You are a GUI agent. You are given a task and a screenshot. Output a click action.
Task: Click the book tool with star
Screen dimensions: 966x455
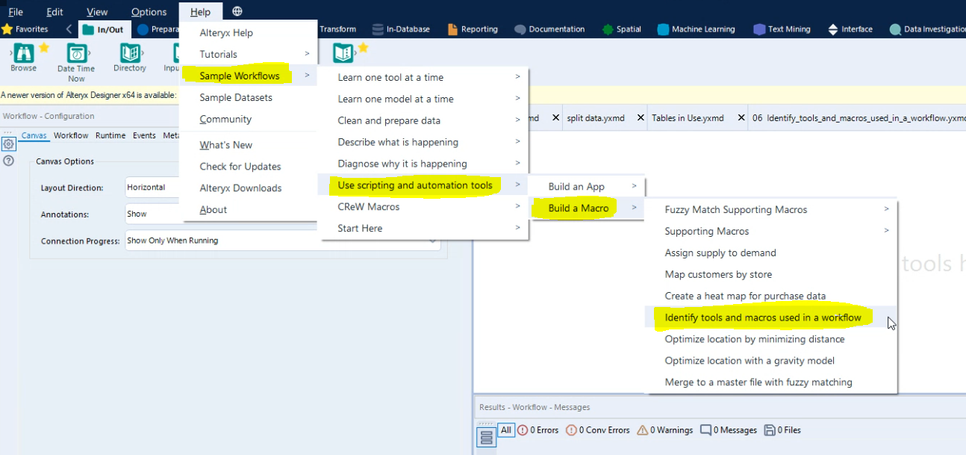[x=343, y=53]
